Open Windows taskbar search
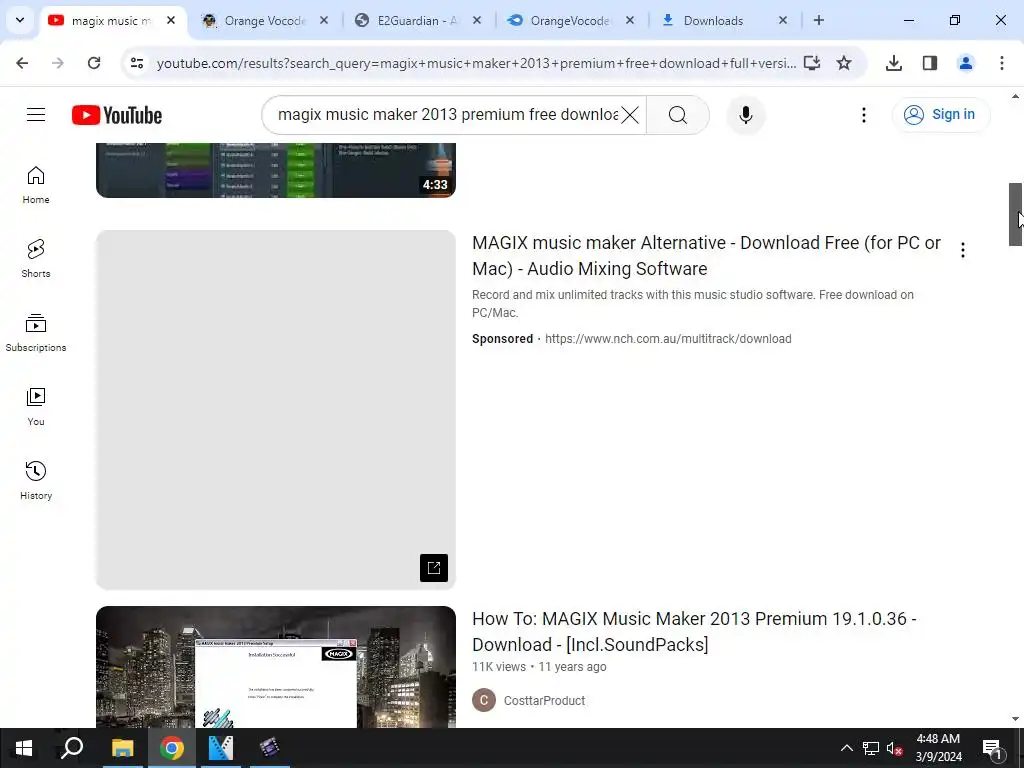This screenshot has height=768, width=1024. pyautogui.click(x=72, y=748)
